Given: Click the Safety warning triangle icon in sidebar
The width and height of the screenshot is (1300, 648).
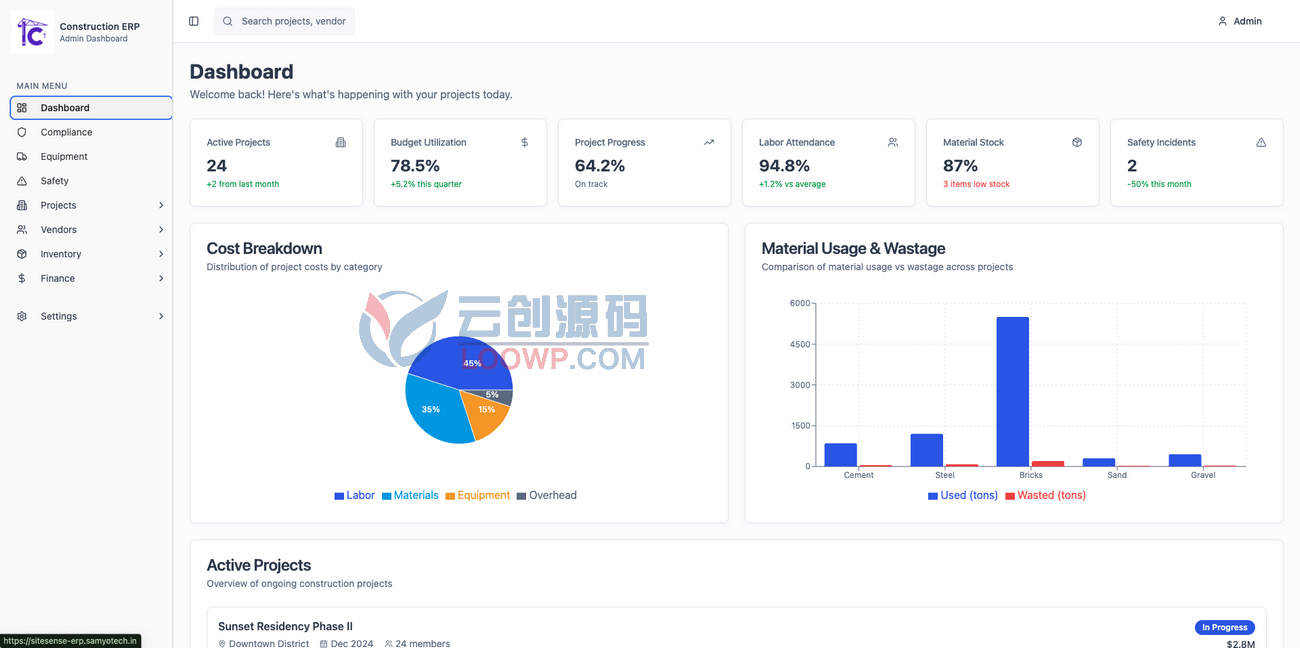Looking at the screenshot, I should [x=22, y=181].
